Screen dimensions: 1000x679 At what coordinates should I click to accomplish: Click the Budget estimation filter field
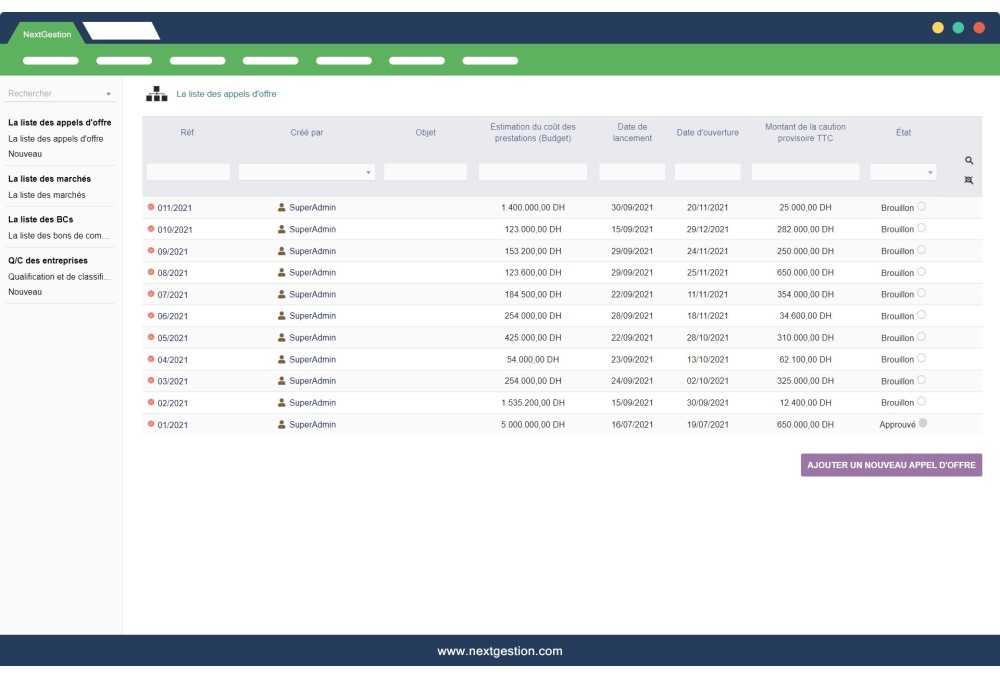click(532, 172)
